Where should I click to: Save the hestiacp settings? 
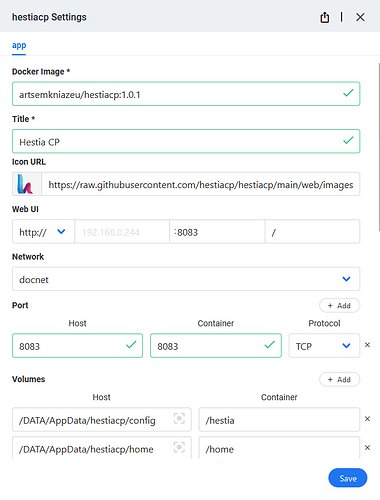[x=348, y=478]
